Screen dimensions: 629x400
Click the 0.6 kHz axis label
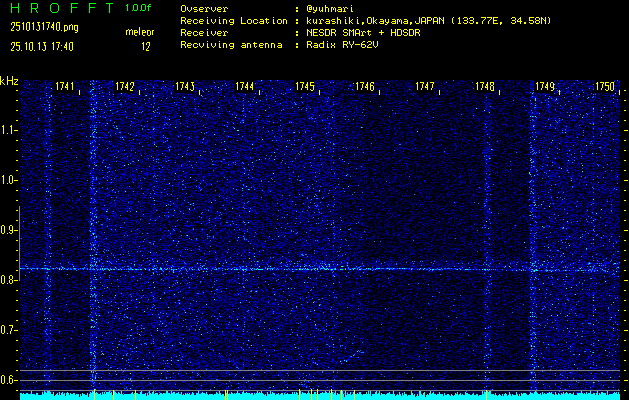click(7, 380)
